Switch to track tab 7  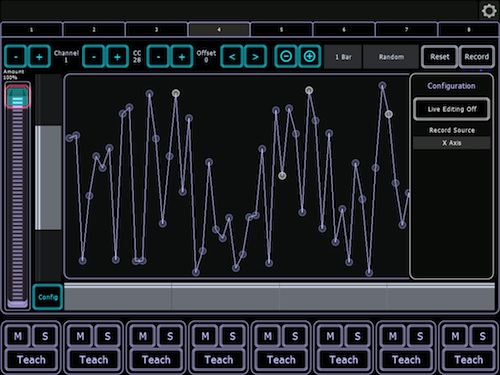click(x=406, y=30)
